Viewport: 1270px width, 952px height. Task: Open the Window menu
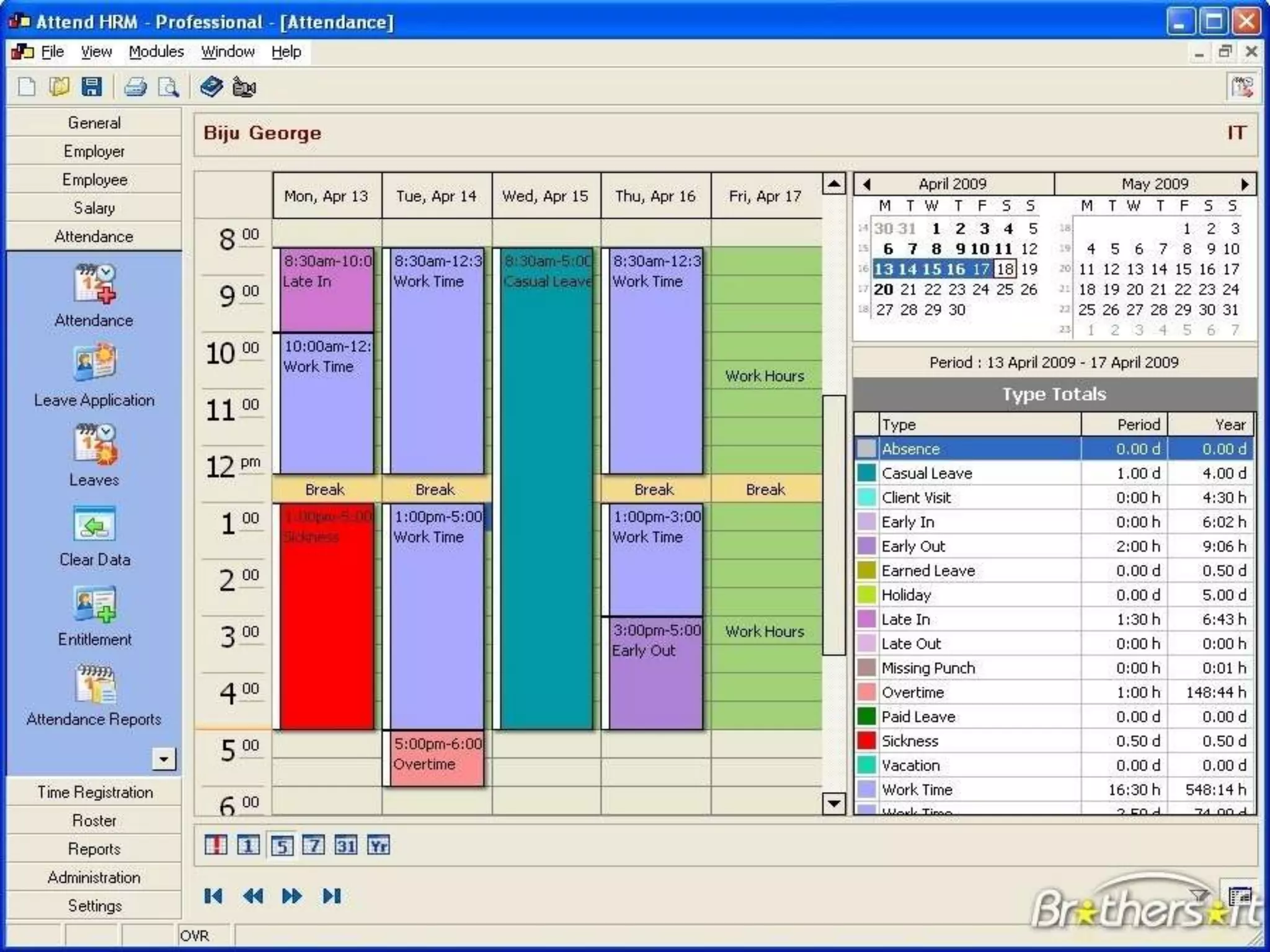[228, 52]
